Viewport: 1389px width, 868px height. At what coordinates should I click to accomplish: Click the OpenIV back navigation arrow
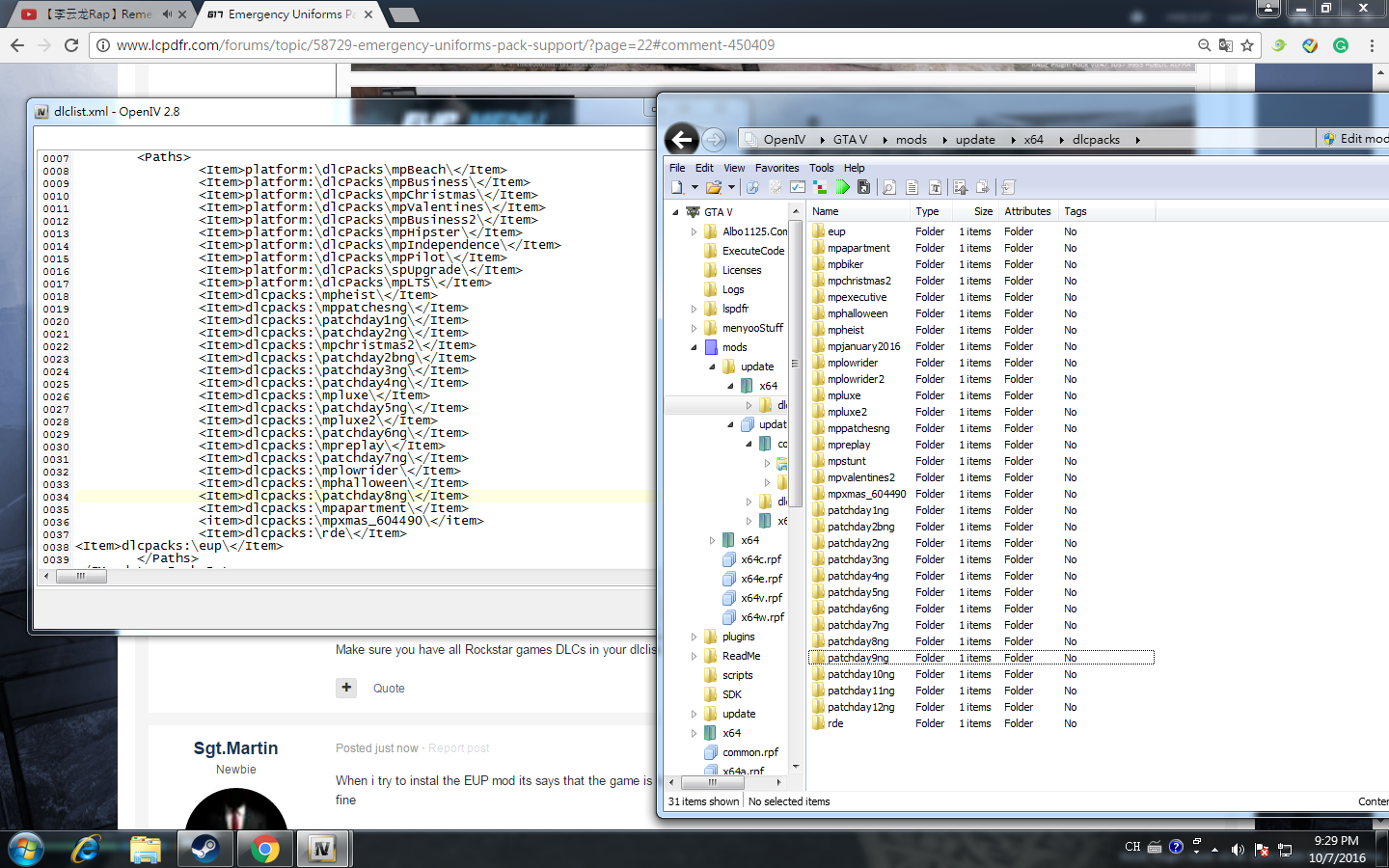click(682, 140)
